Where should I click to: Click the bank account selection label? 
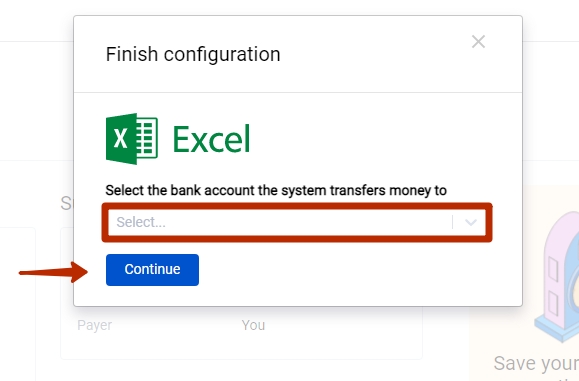pos(276,190)
